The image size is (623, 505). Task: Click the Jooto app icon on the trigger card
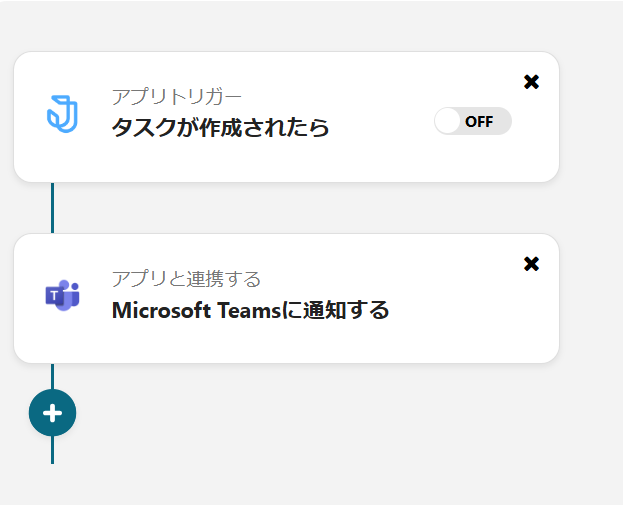(62, 112)
